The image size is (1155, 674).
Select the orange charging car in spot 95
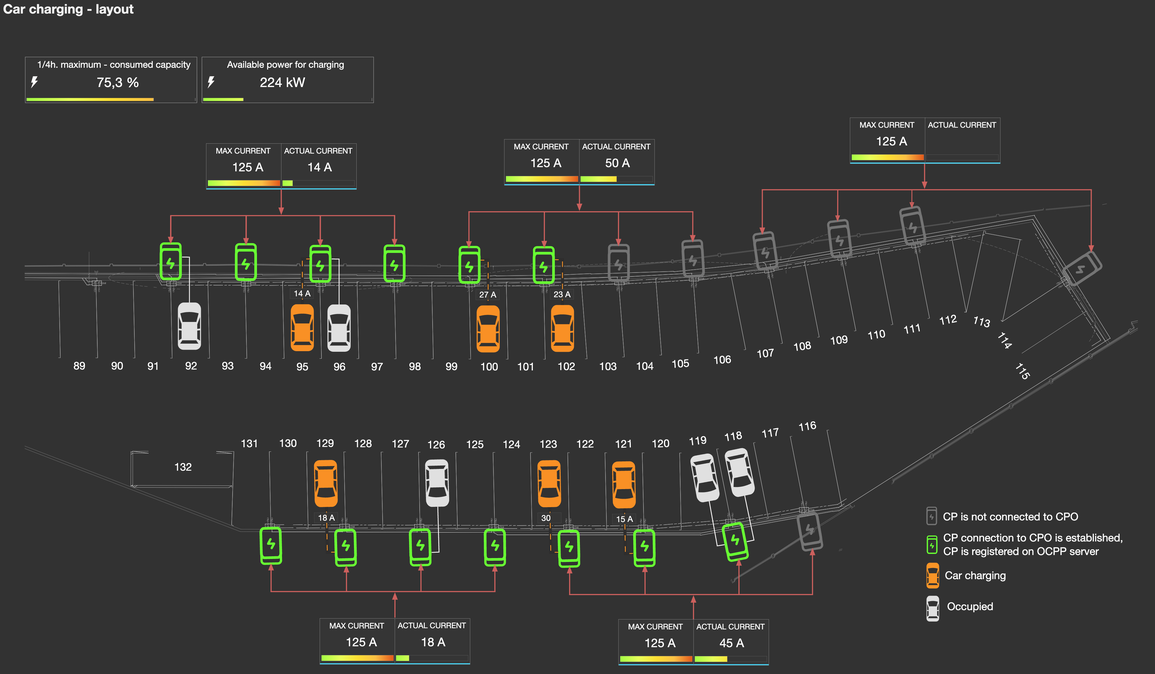(302, 328)
